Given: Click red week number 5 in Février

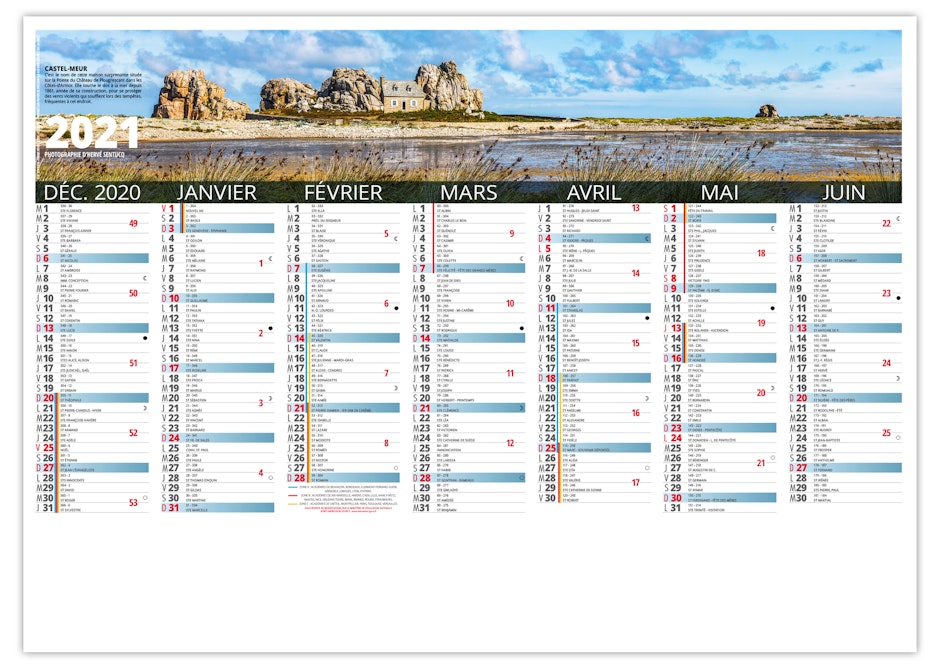Looking at the screenshot, I should coord(386,233).
